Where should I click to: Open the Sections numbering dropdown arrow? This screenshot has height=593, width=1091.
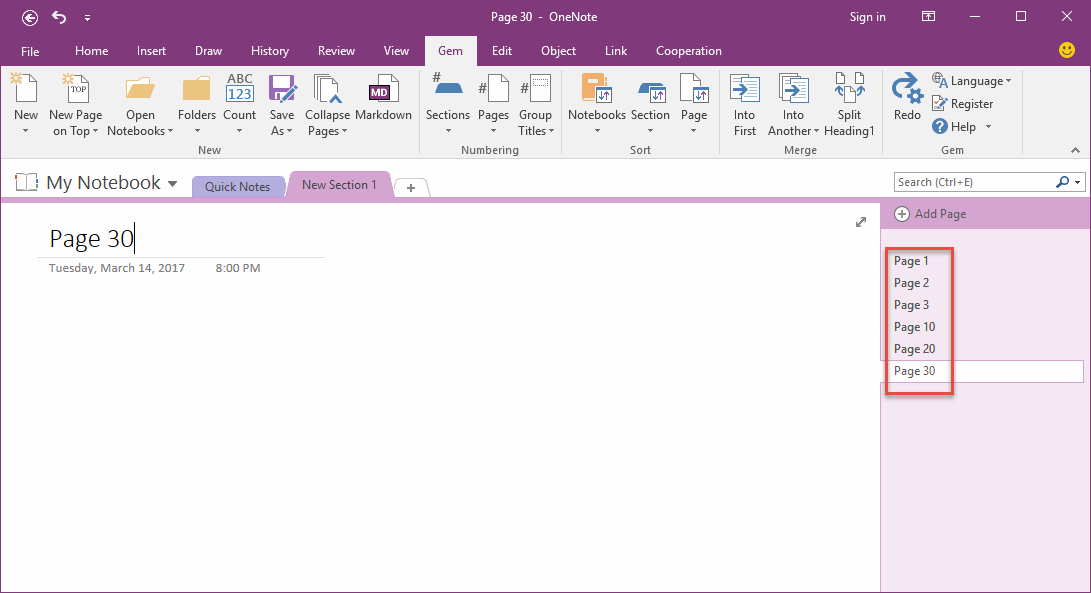coord(448,131)
